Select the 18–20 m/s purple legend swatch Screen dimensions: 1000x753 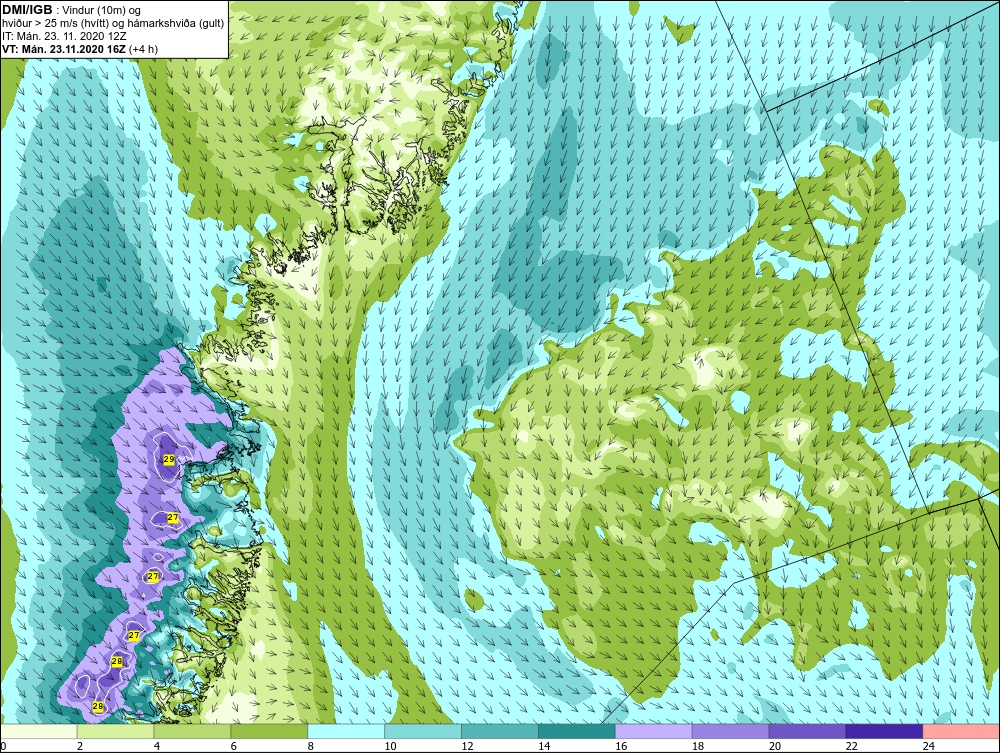730,731
